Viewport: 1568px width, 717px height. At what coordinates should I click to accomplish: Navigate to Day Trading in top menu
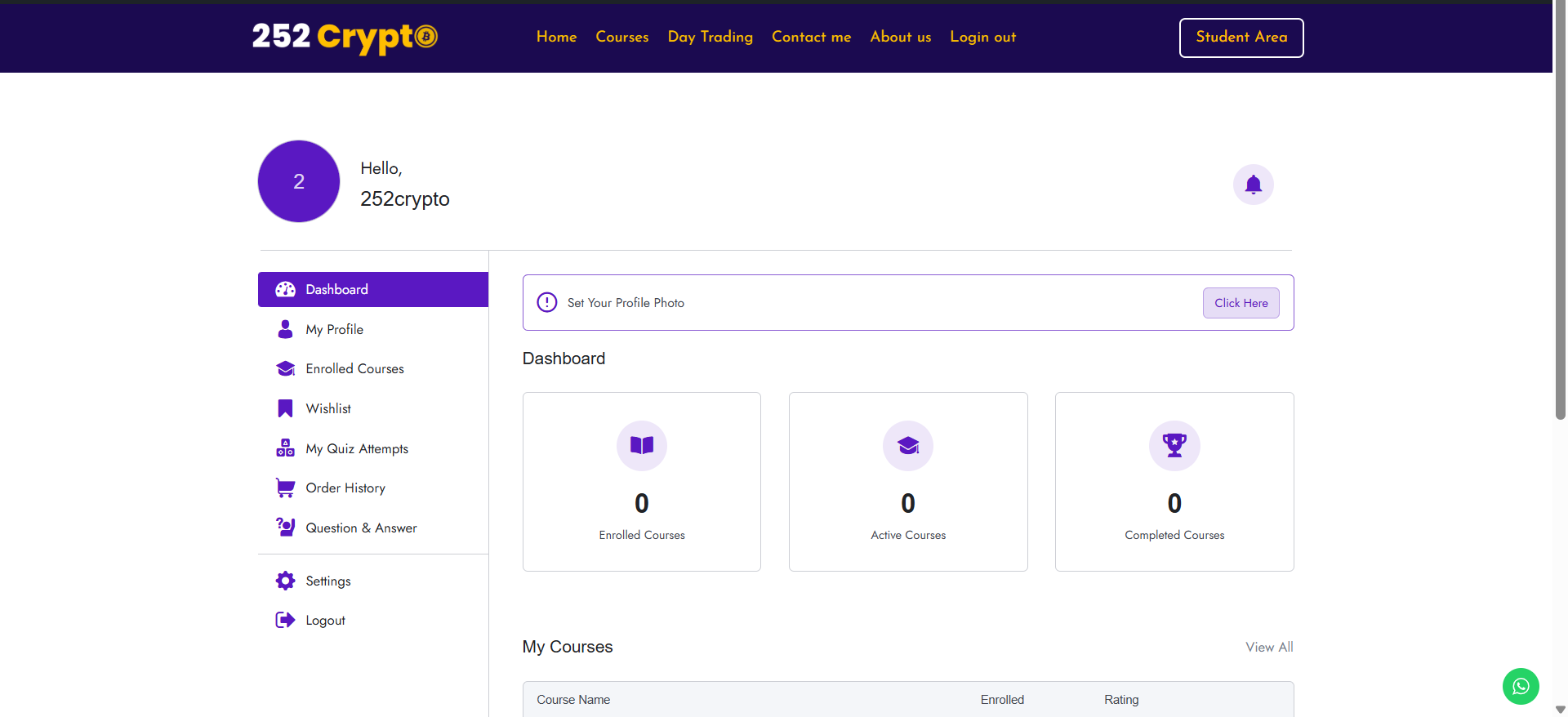[710, 37]
